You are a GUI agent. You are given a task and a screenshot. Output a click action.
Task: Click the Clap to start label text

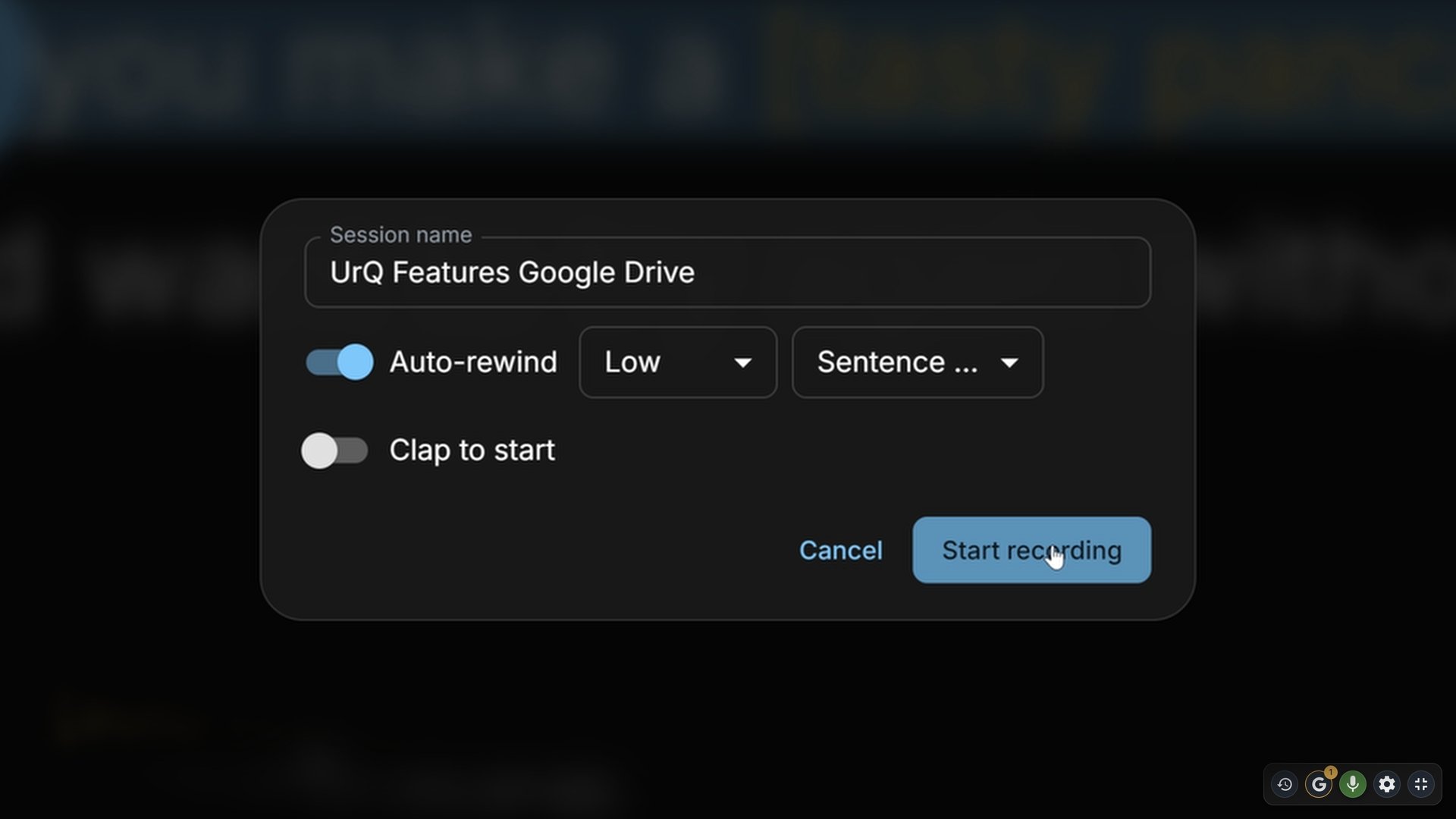pos(472,450)
